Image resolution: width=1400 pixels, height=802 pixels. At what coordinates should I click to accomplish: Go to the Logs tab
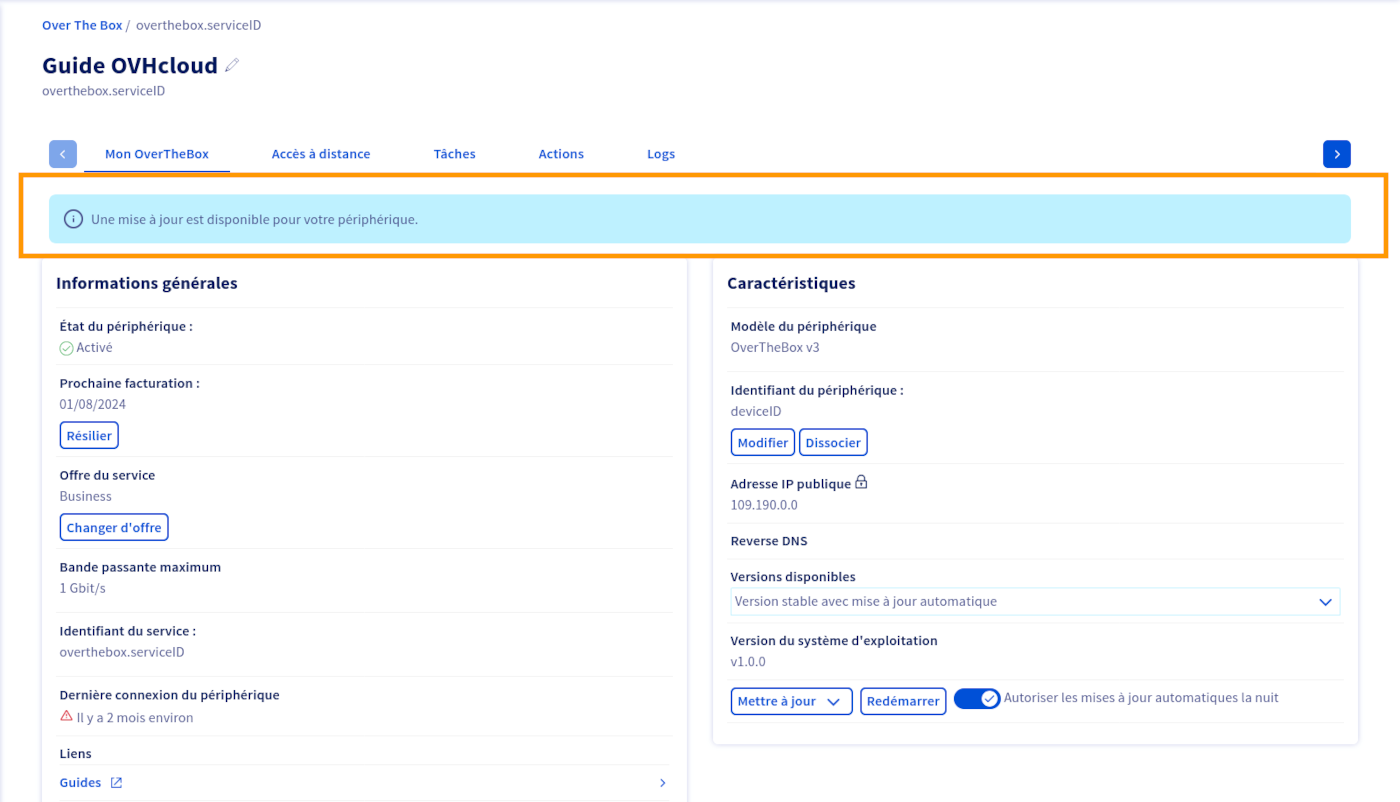pos(660,154)
